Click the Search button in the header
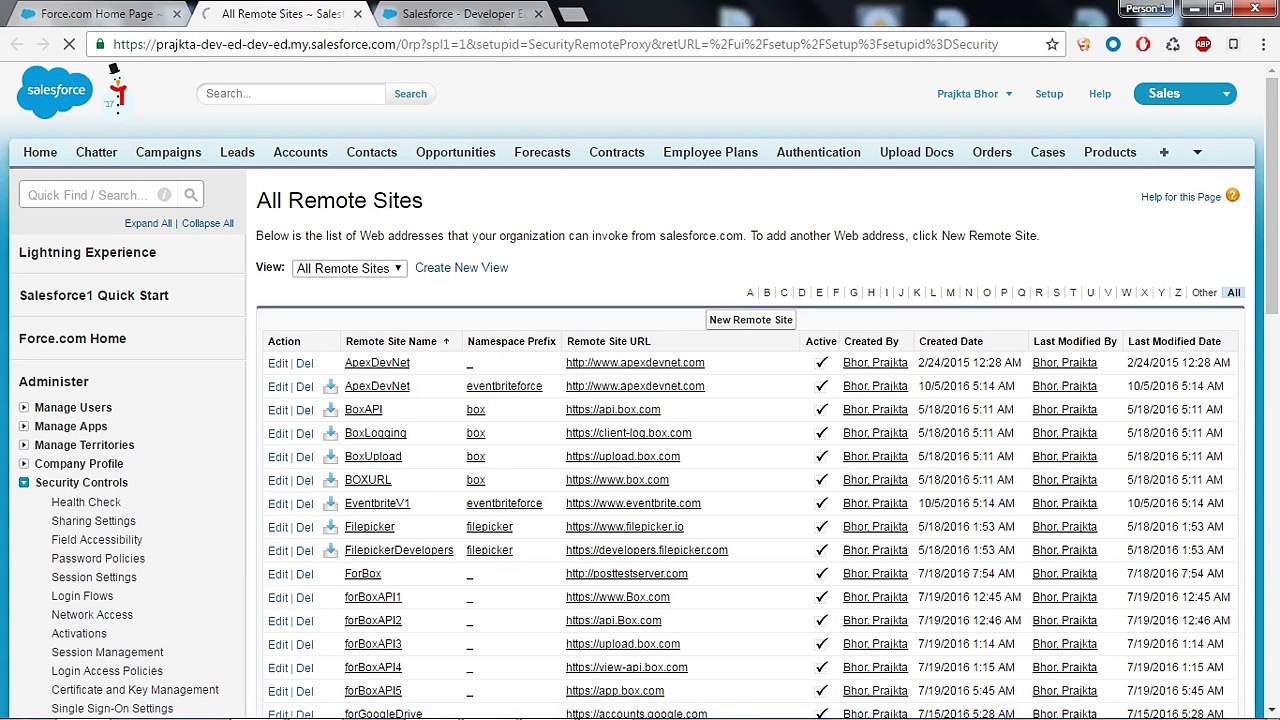The height and width of the screenshot is (720, 1280). (x=410, y=94)
